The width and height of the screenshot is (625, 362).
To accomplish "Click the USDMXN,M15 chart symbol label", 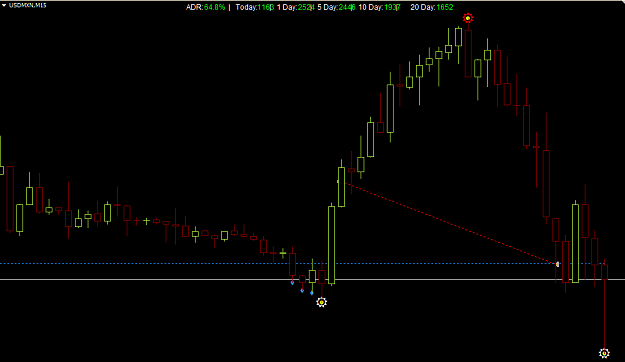I will [x=28, y=5].
